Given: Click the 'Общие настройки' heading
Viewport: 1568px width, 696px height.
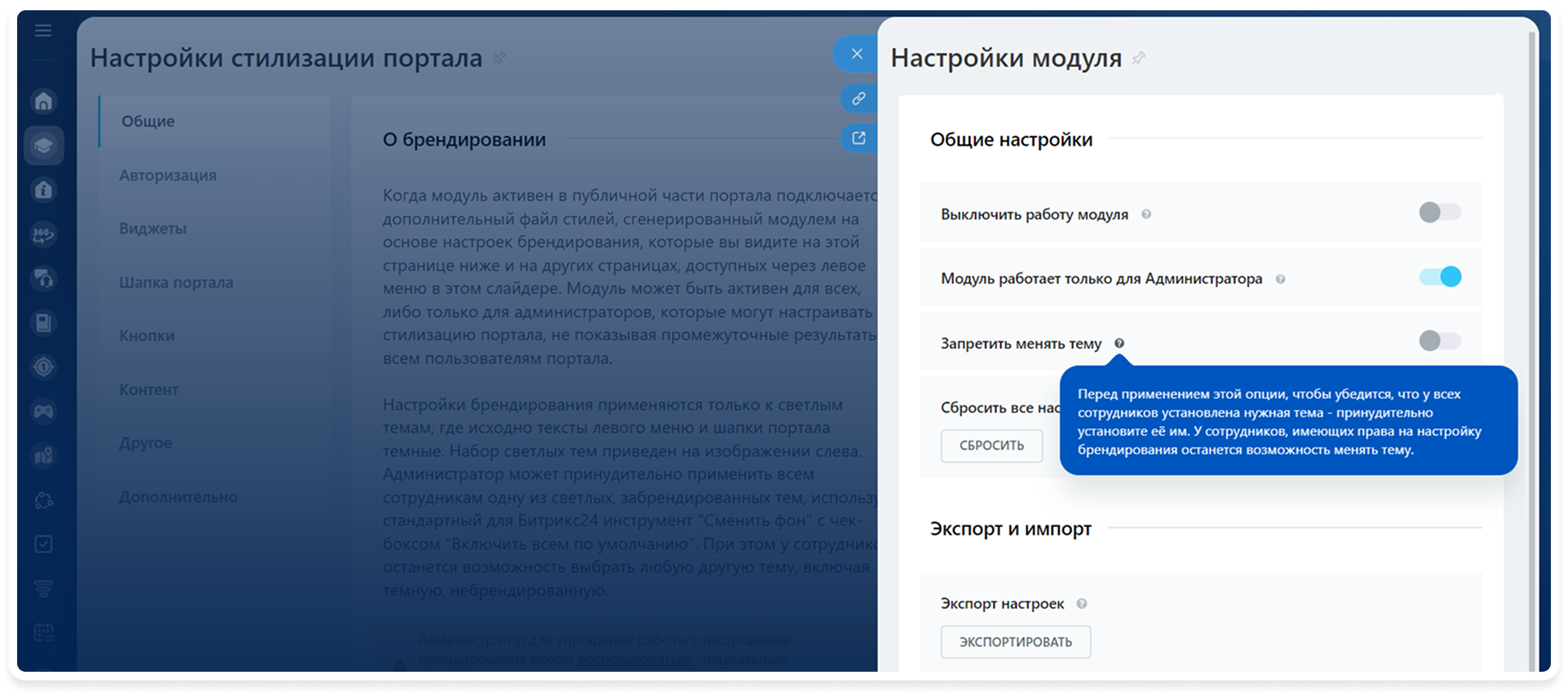Looking at the screenshot, I should click(x=1011, y=140).
